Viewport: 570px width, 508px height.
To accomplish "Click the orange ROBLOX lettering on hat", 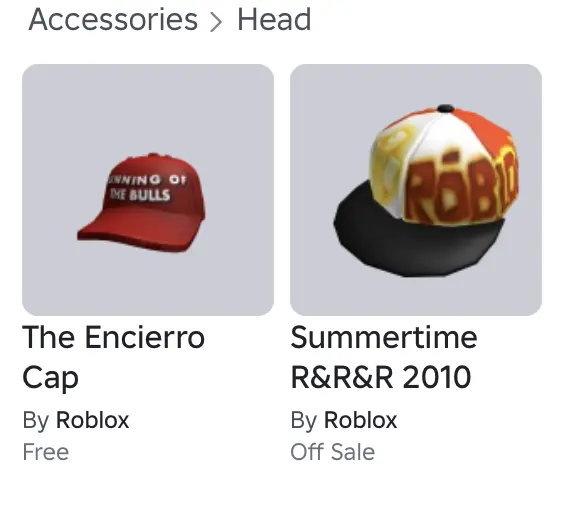I will [460, 185].
